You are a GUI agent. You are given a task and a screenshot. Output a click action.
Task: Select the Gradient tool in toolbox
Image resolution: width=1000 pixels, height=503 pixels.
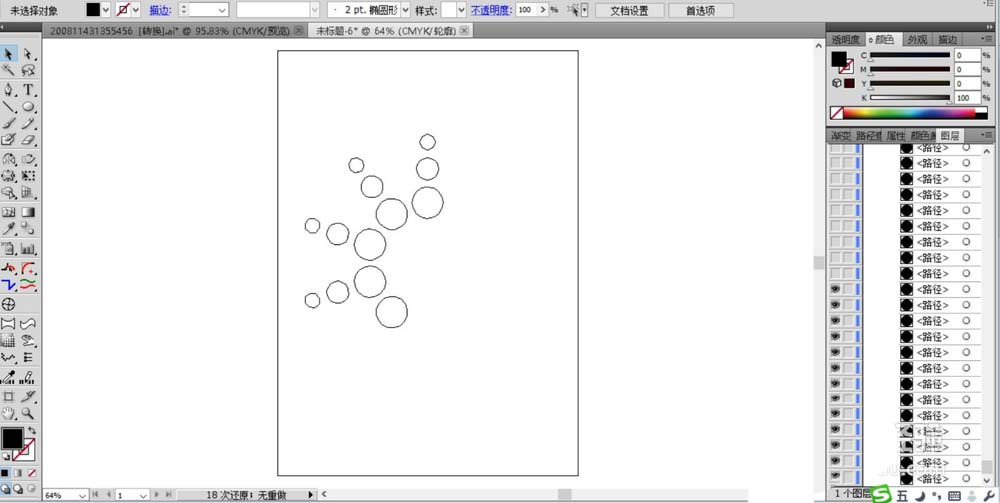(x=28, y=212)
